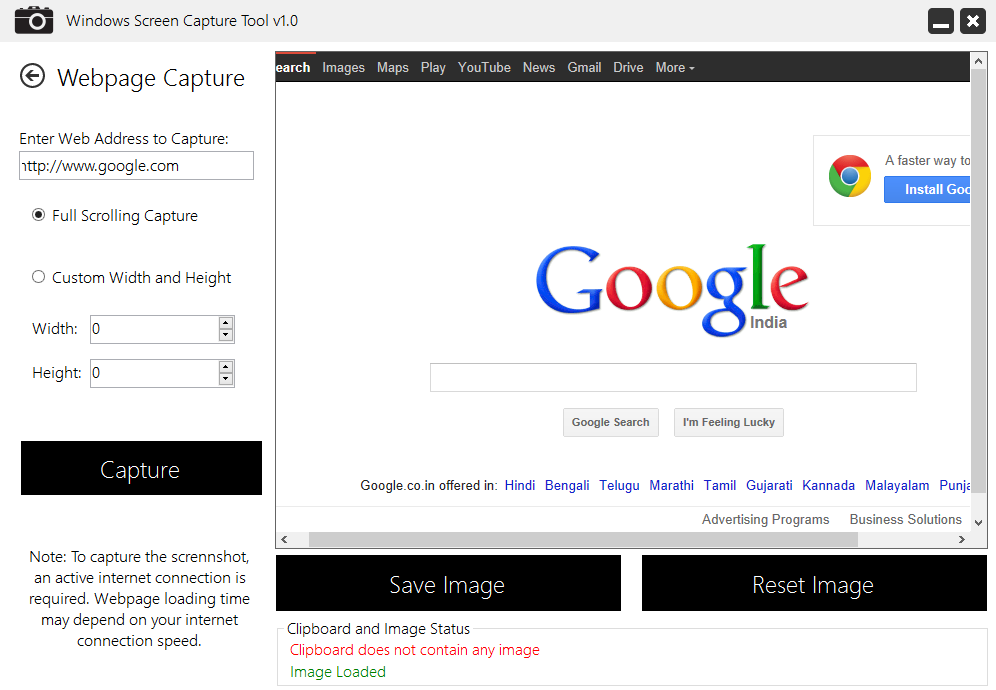The image size is (996, 690).
Task: Open the More dropdown in Google bar
Action: [675, 67]
